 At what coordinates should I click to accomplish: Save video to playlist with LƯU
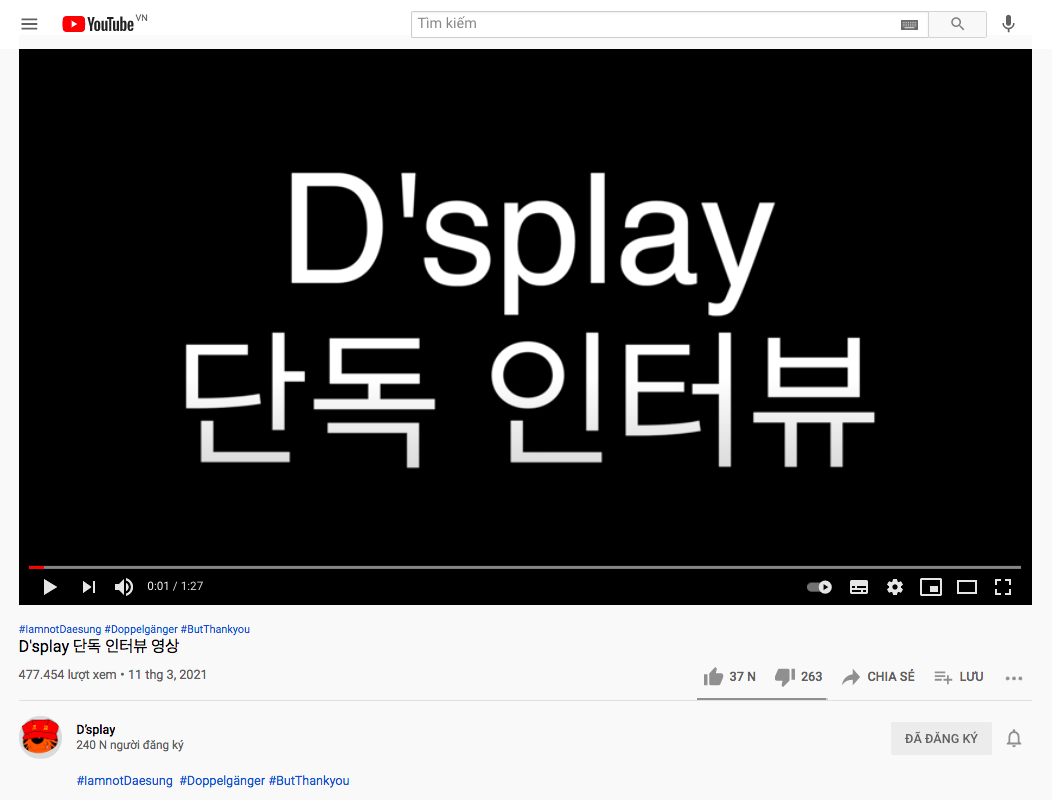(959, 677)
